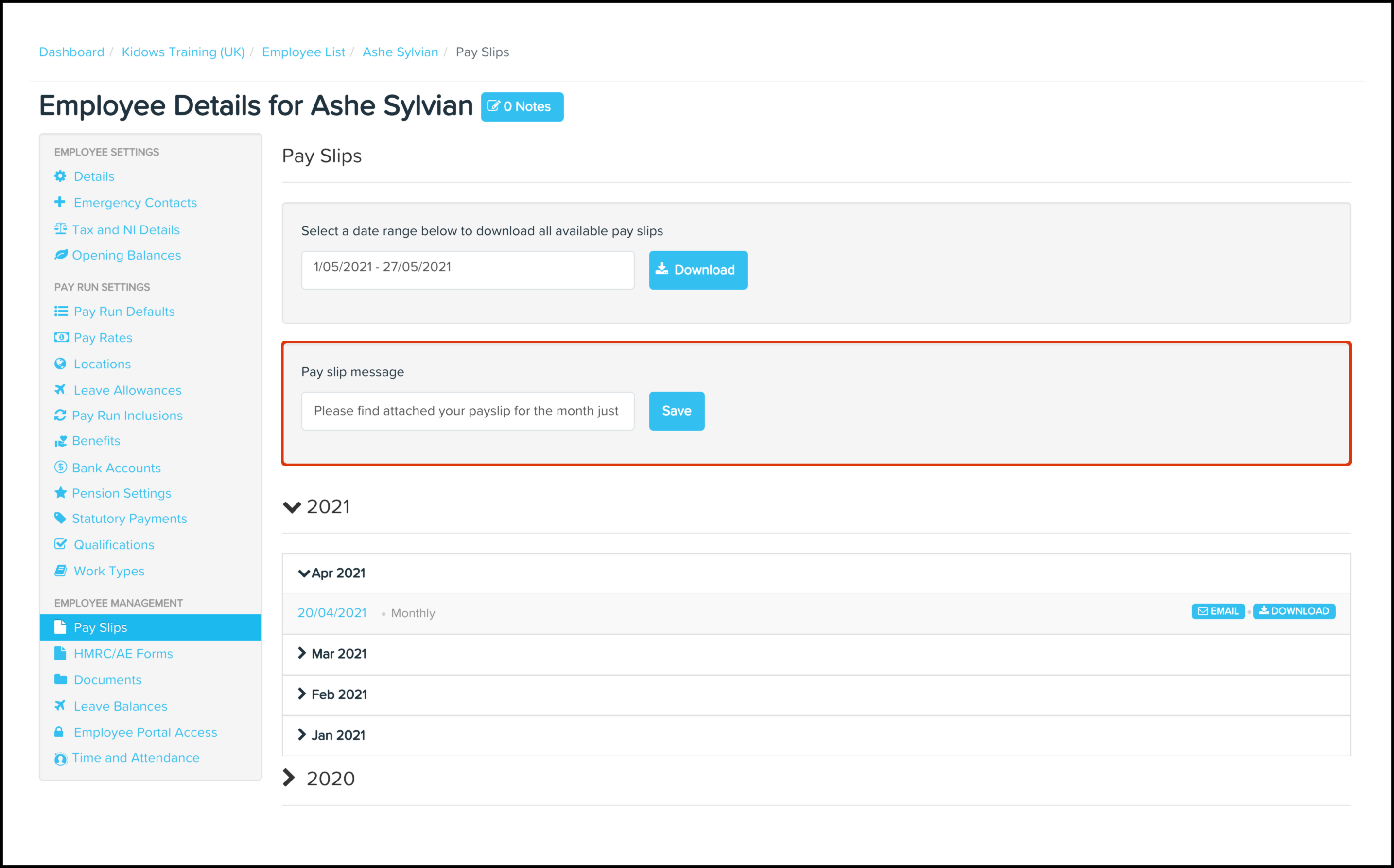Open HMRC/AE Forms in the sidebar
Viewport: 1394px width, 868px height.
123,653
